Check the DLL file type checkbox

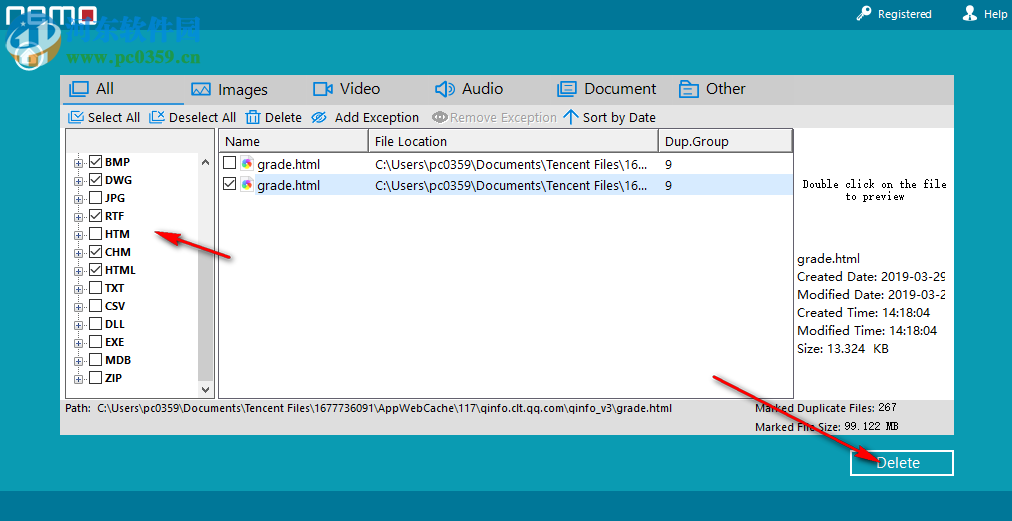[95, 323]
